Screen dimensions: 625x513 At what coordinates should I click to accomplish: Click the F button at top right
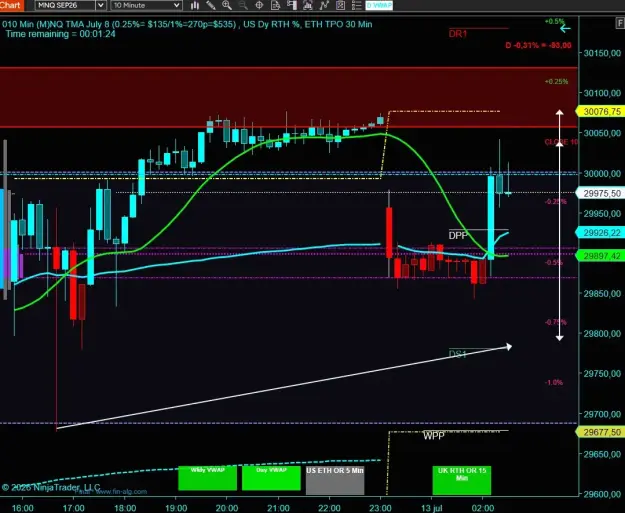(x=620, y=24)
